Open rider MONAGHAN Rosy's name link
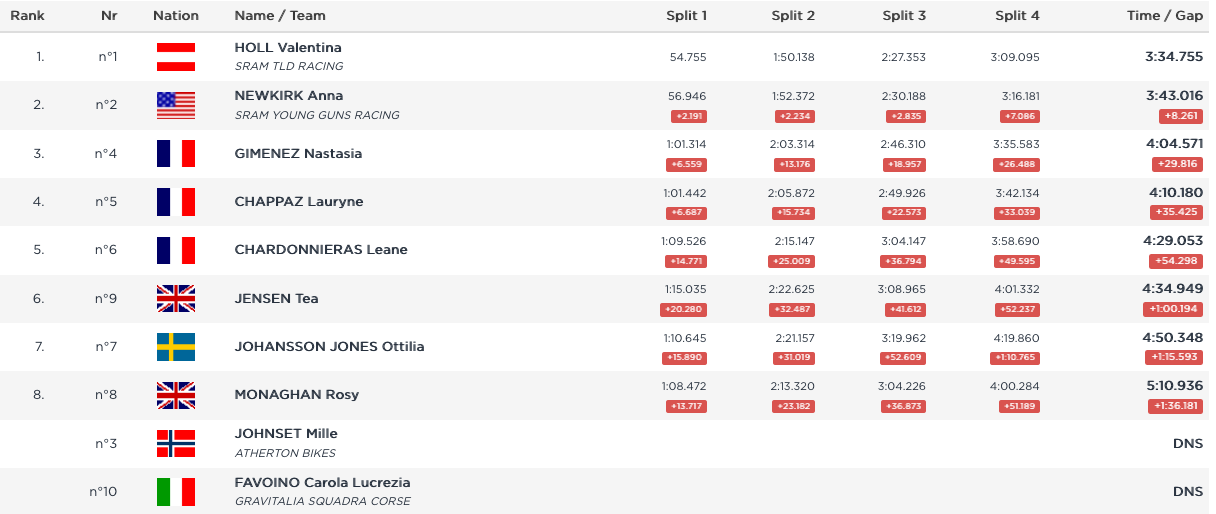Image resolution: width=1216 pixels, height=514 pixels. pyautogui.click(x=297, y=394)
